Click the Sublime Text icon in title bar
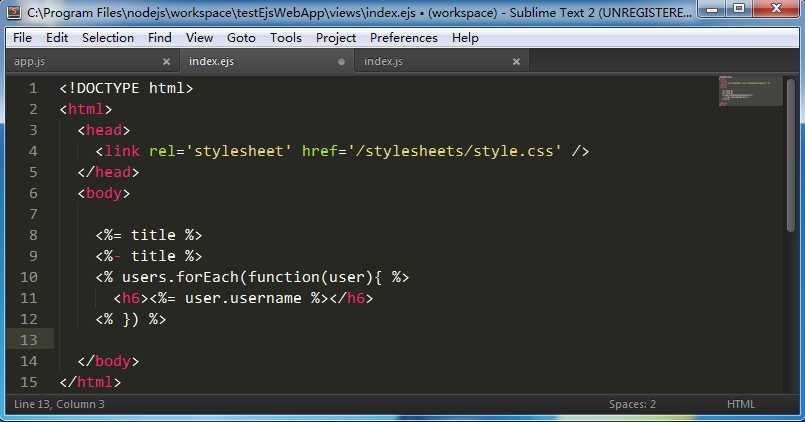This screenshot has width=805, height=422. [14, 12]
